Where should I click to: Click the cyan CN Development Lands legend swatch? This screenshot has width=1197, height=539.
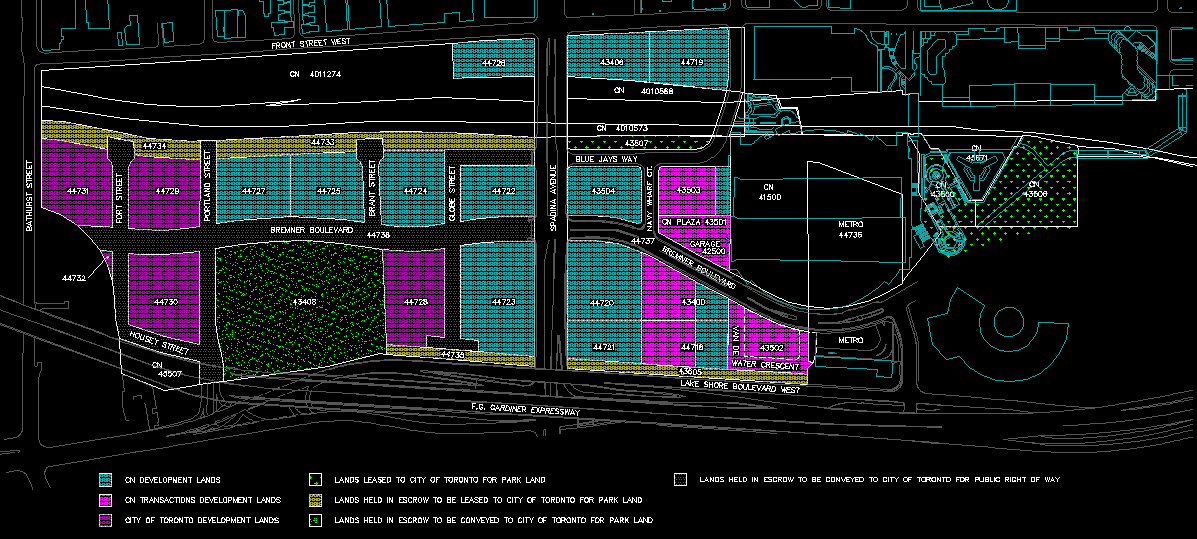point(105,480)
